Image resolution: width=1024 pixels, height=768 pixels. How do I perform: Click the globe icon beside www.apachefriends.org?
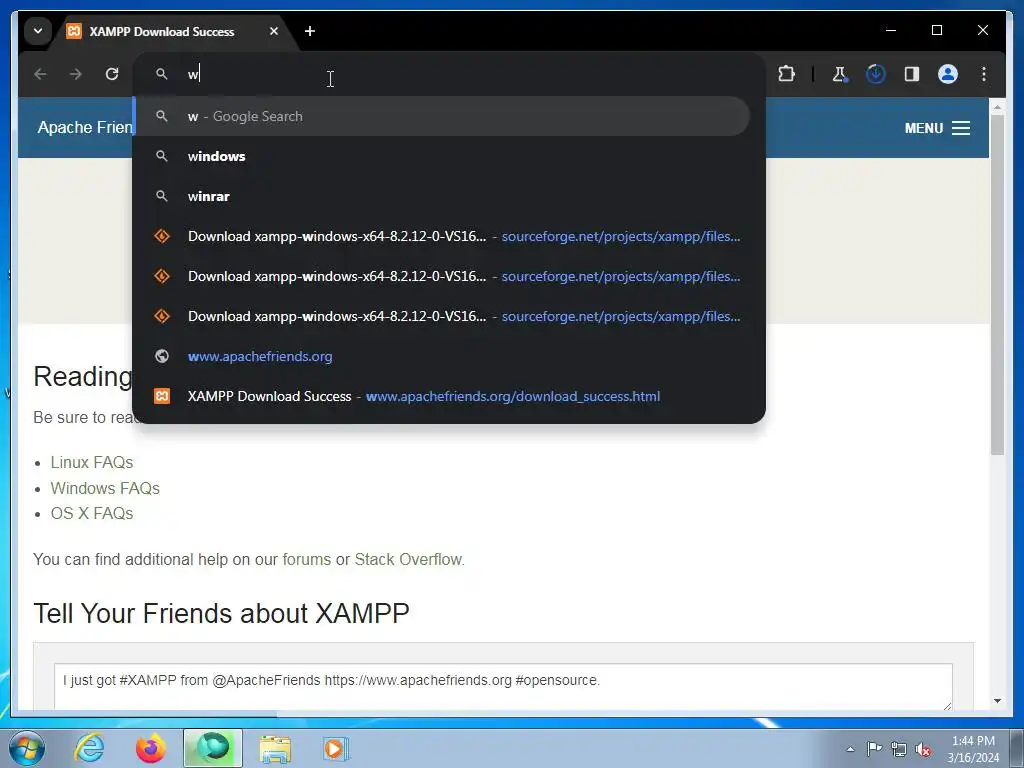[162, 357]
